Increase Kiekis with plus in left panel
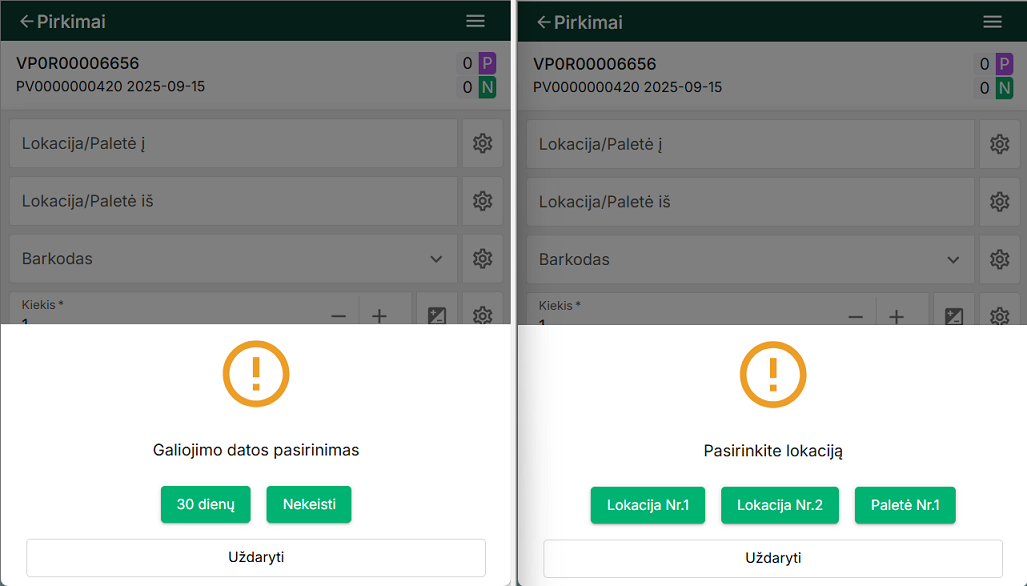This screenshot has width=1027, height=586. point(380,315)
